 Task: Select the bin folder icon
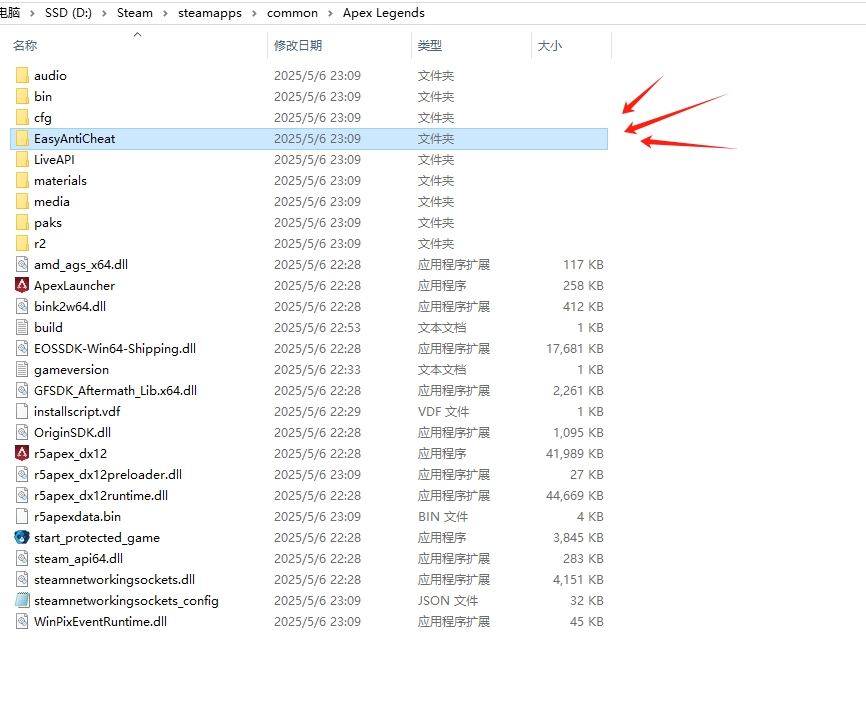pos(22,97)
